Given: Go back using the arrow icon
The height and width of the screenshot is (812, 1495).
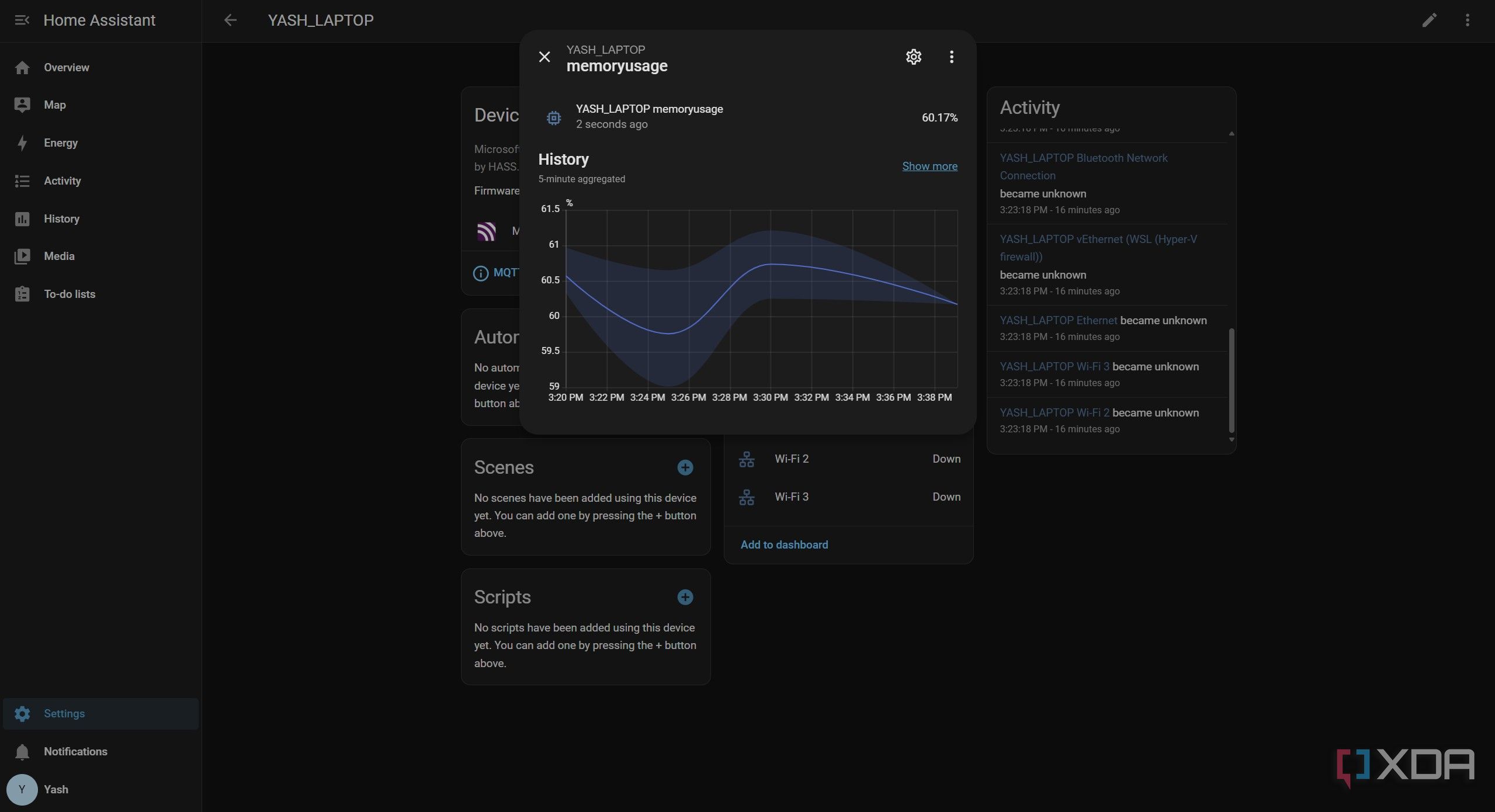Looking at the screenshot, I should pos(231,20).
